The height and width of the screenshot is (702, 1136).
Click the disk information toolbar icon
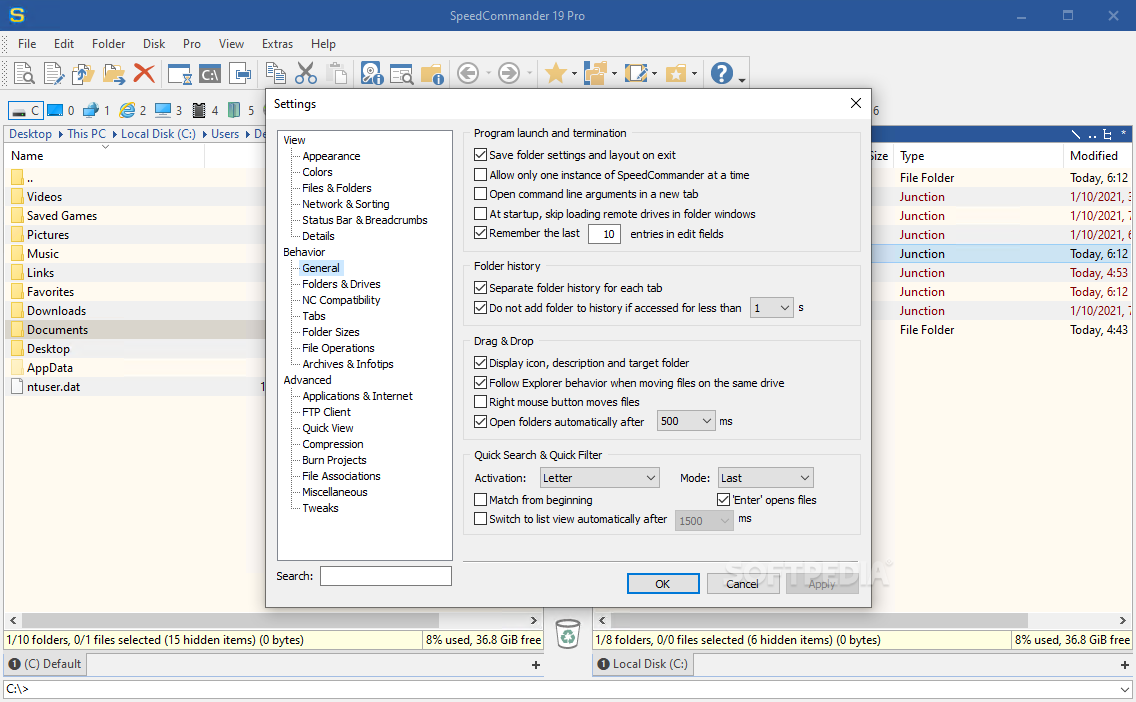[372, 73]
